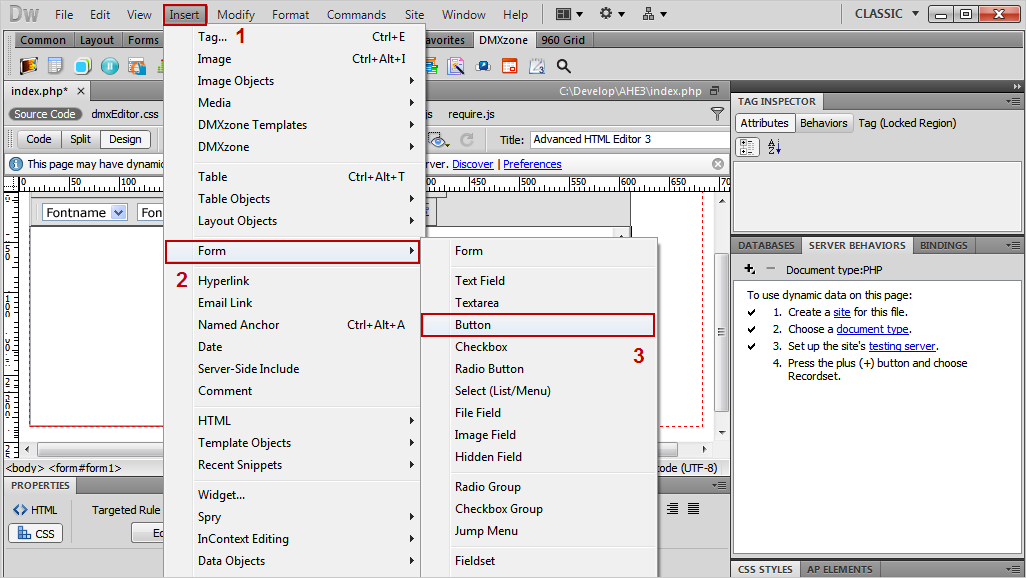Click the align right icon in Properties
Viewport: 1026px width, 578px height.
pyautogui.click(x=672, y=509)
